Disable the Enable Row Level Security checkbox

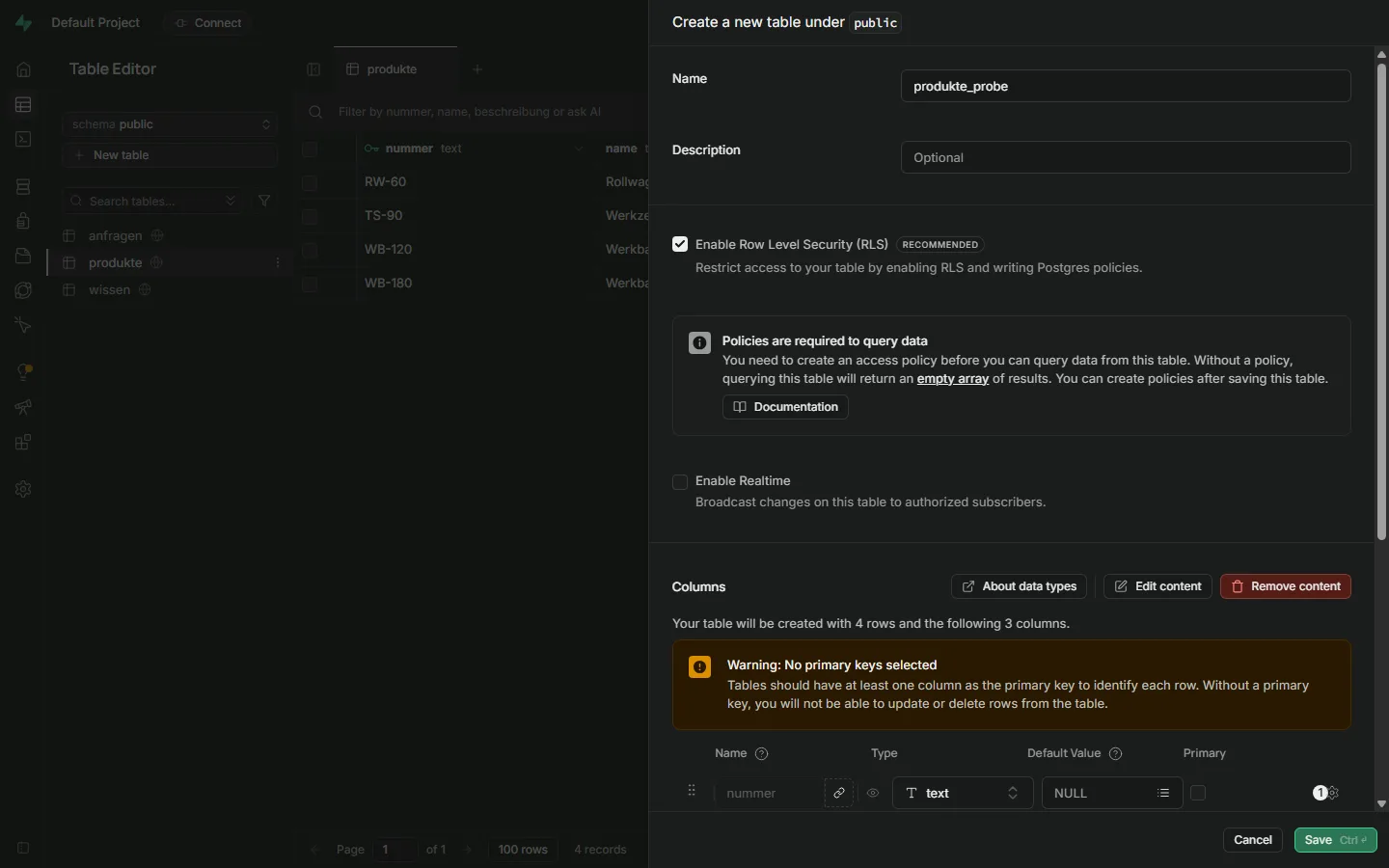pyautogui.click(x=680, y=244)
